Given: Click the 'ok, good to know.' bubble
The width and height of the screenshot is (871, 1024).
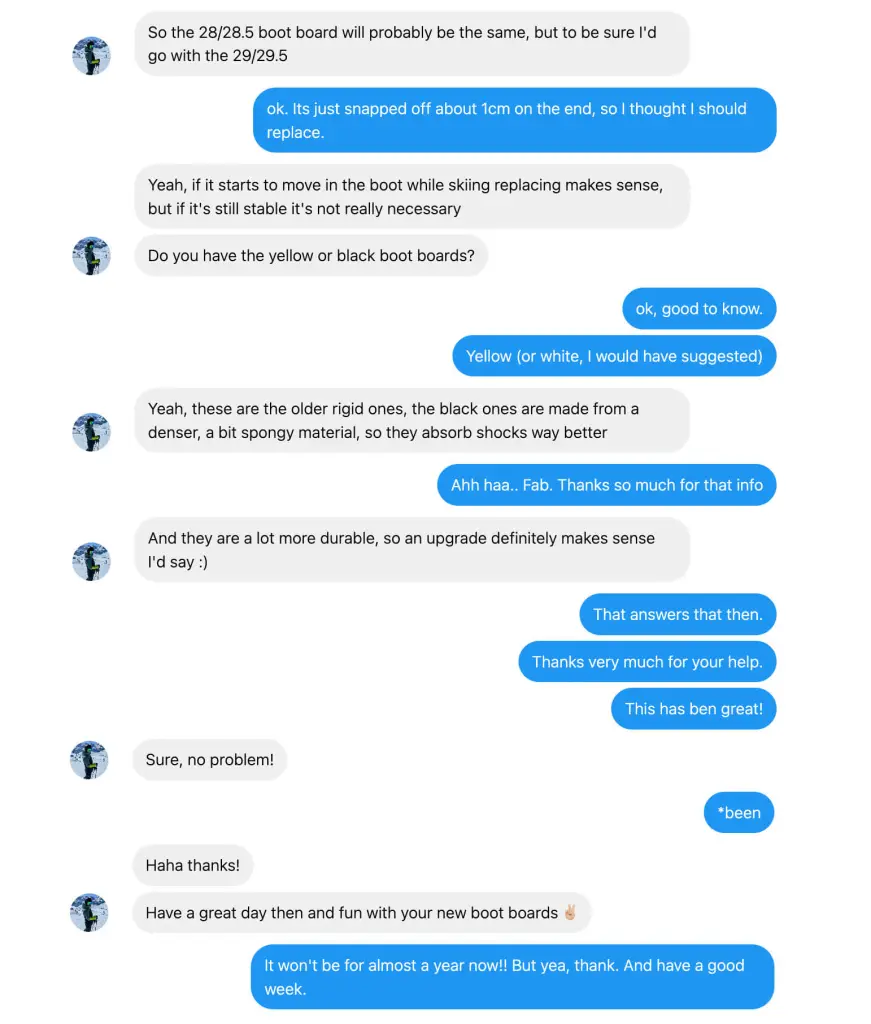Looking at the screenshot, I should pos(698,309).
